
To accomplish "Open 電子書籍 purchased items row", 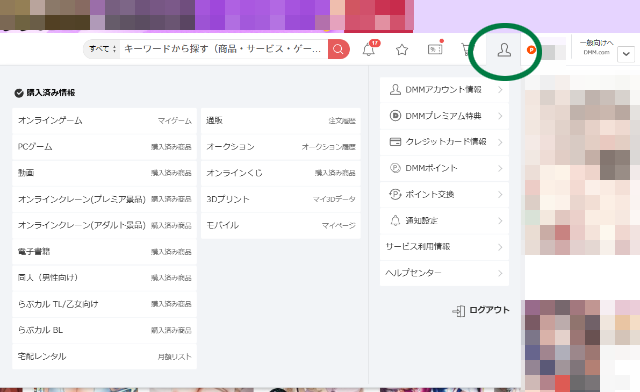I will [104, 252].
